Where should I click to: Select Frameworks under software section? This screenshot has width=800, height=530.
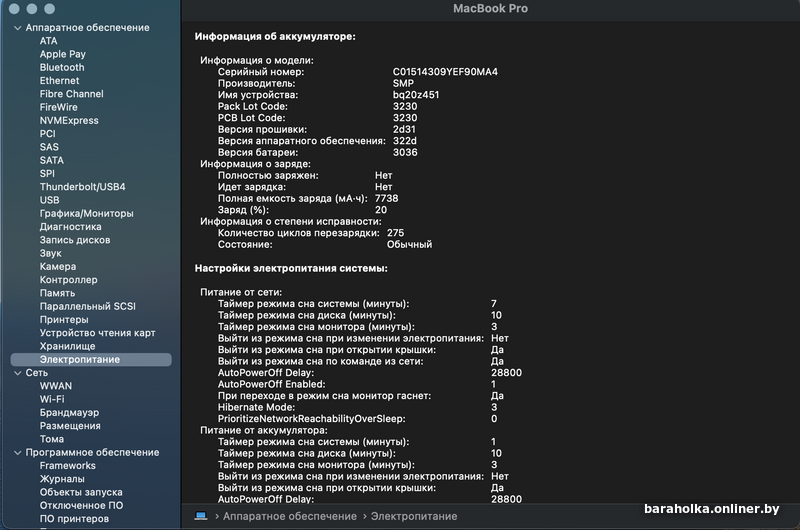pos(68,466)
